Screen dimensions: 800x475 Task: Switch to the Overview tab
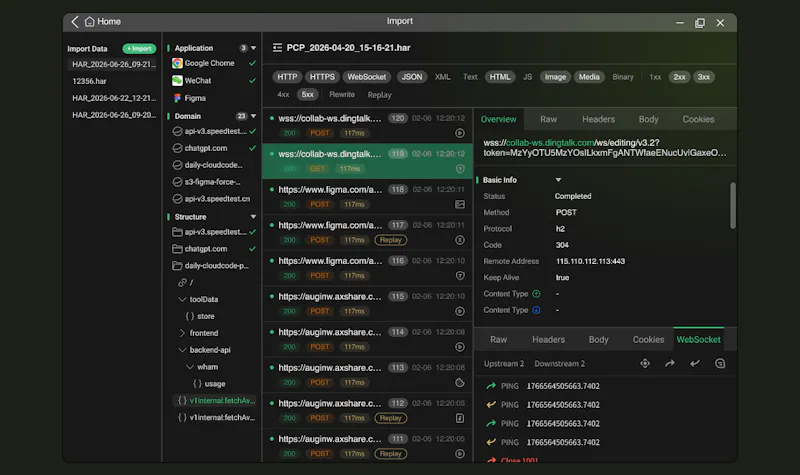click(498, 119)
